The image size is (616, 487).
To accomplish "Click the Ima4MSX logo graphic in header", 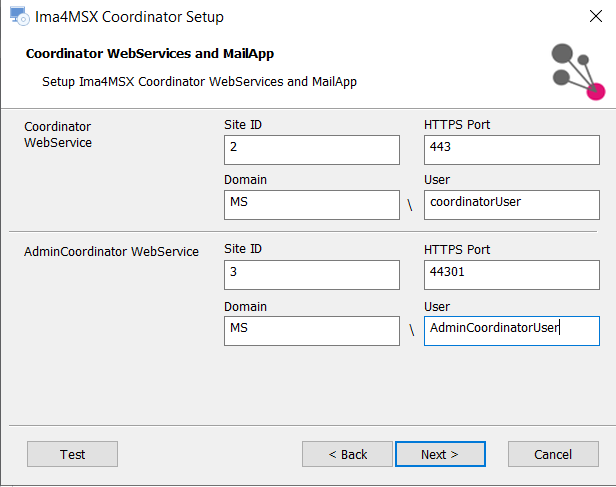I will [x=578, y=71].
